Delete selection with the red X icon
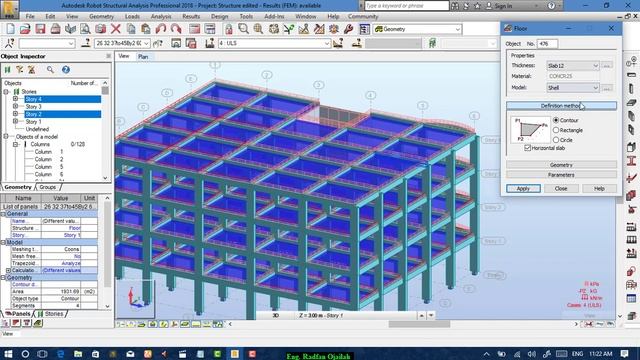640x360 pixels. point(116,29)
